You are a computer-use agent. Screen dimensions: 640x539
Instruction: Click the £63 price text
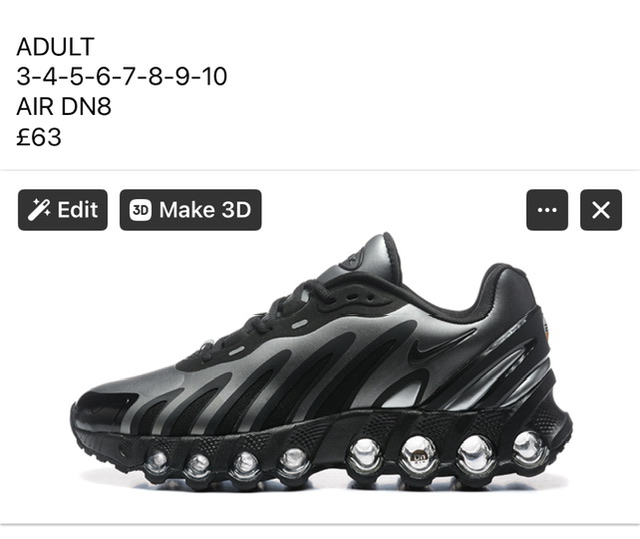39,137
